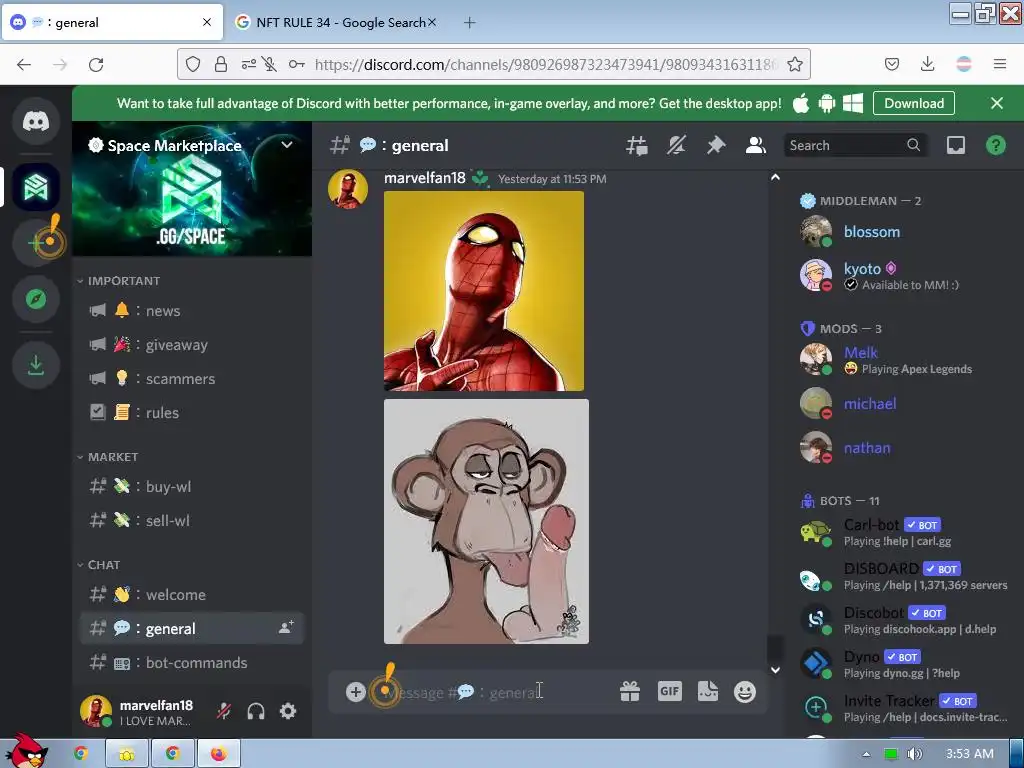Open the Nitro gift icon

pyautogui.click(x=630, y=692)
